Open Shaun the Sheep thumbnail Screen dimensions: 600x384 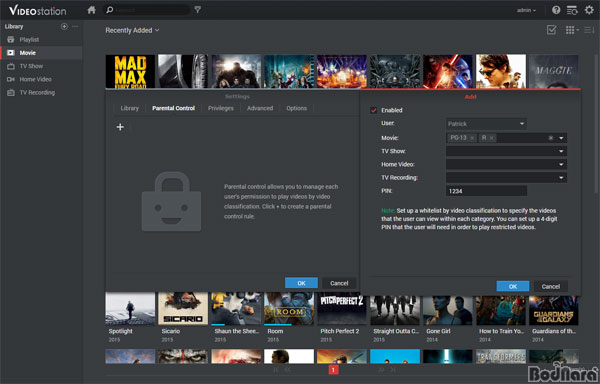(x=236, y=309)
